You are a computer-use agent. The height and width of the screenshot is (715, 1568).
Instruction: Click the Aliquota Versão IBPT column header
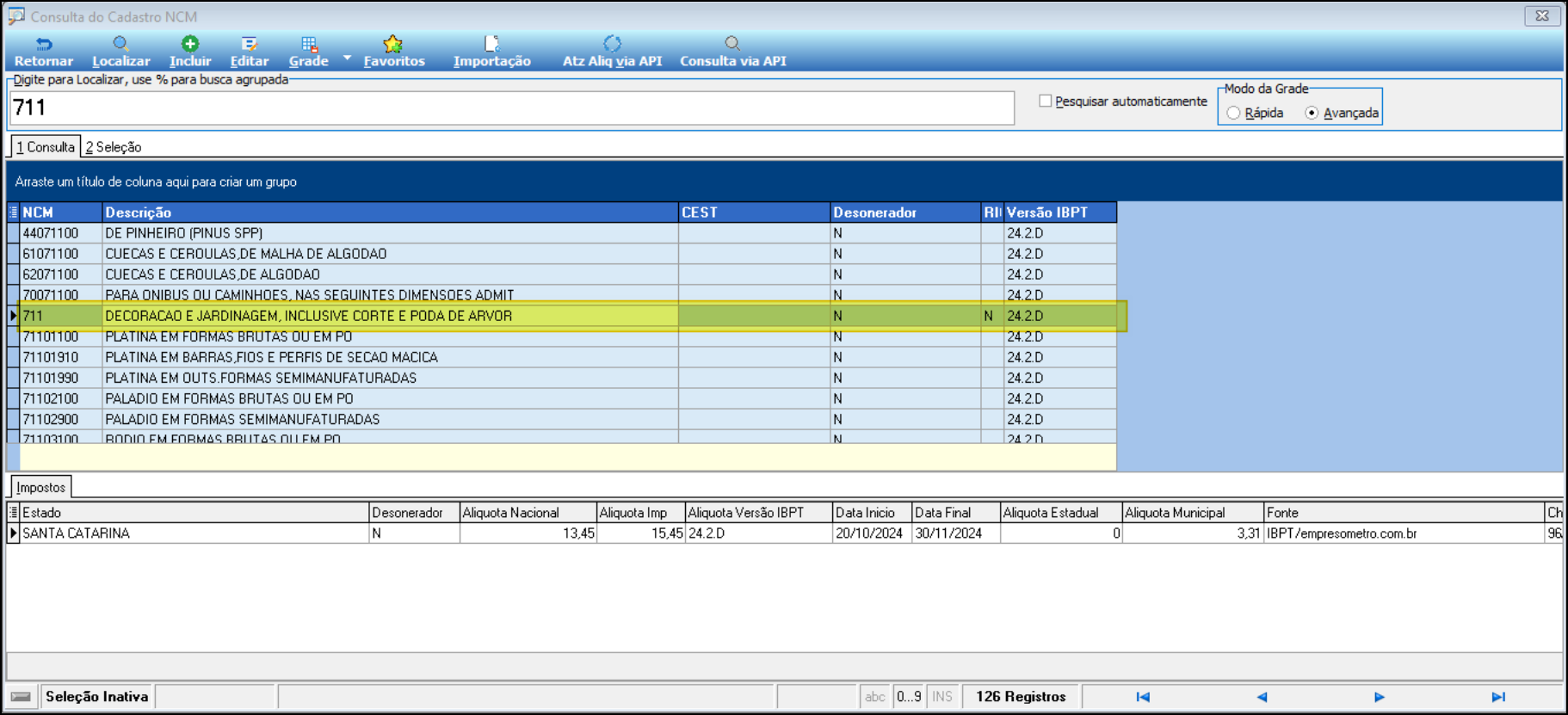[x=758, y=513]
